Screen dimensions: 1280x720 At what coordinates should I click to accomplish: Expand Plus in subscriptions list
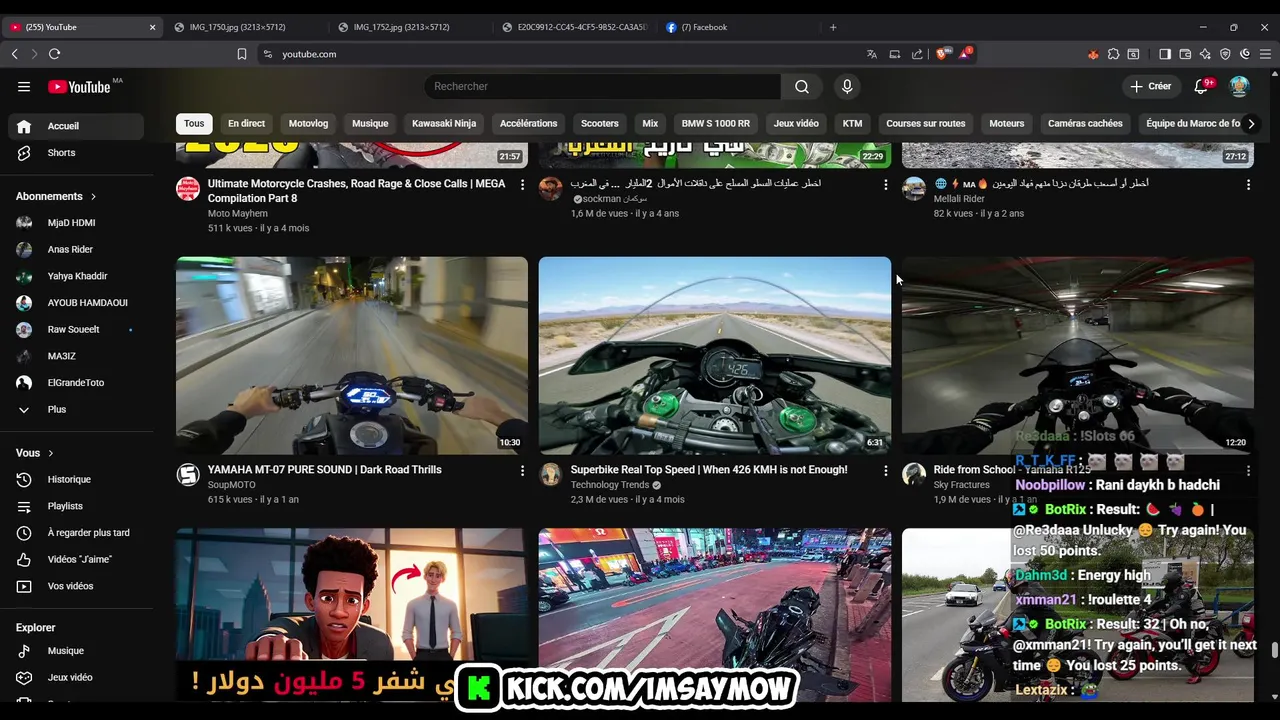[76, 409]
